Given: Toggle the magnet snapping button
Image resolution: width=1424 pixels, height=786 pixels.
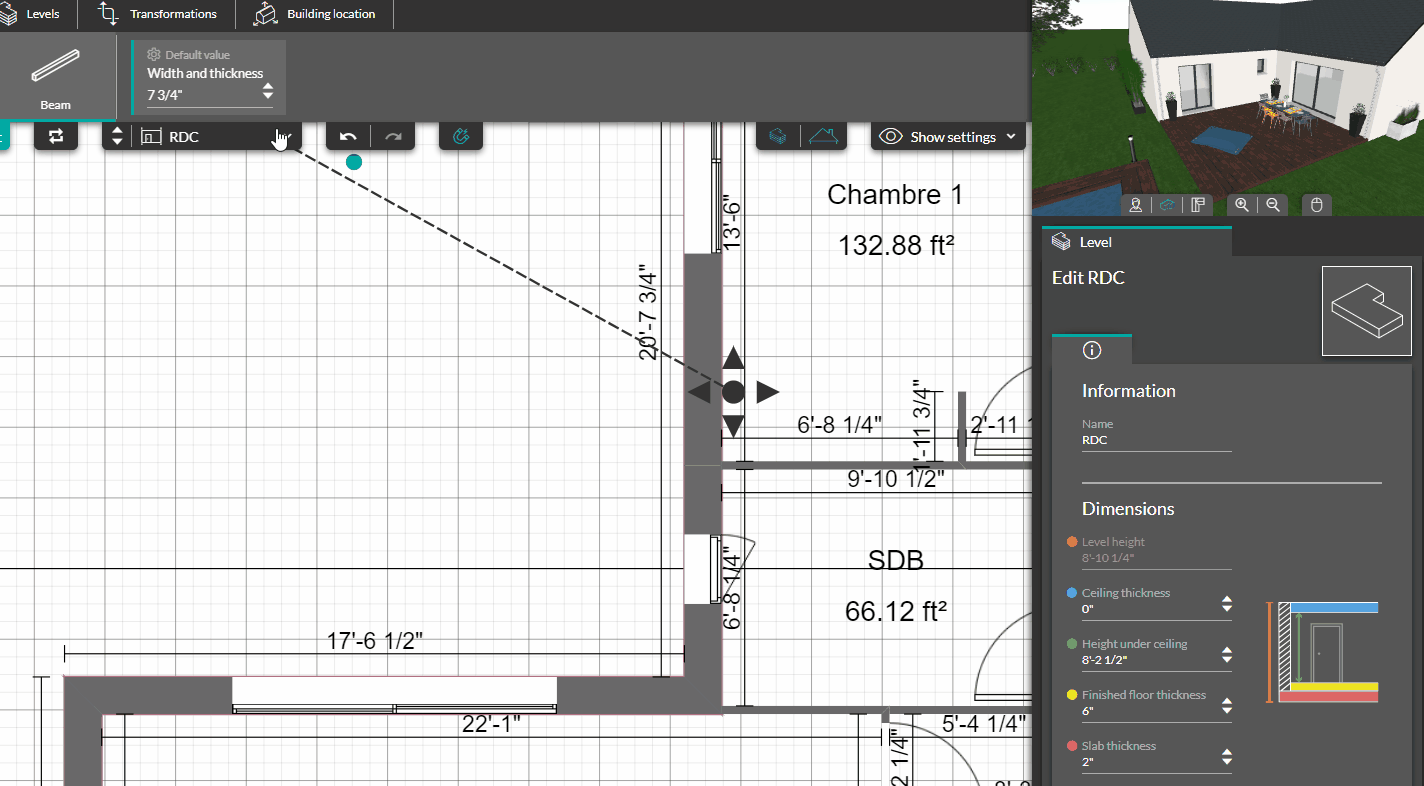Looking at the screenshot, I should point(461,136).
